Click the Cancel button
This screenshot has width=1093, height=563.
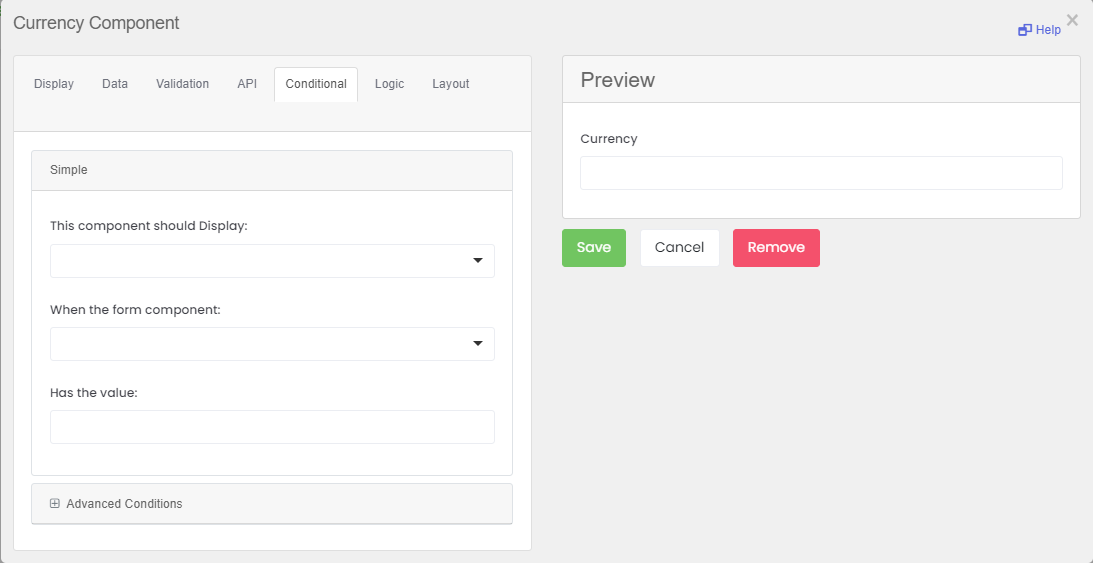[x=680, y=247]
